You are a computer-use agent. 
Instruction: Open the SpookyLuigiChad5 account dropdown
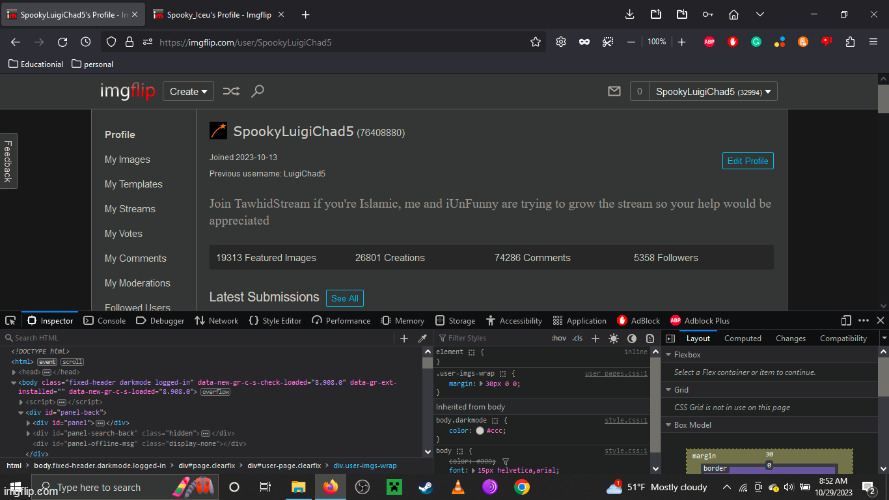[x=713, y=91]
